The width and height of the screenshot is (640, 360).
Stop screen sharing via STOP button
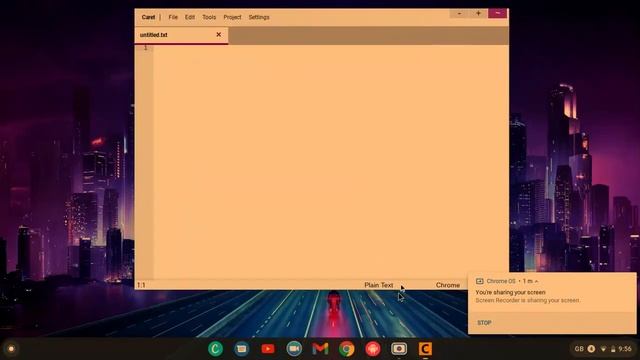(484, 322)
